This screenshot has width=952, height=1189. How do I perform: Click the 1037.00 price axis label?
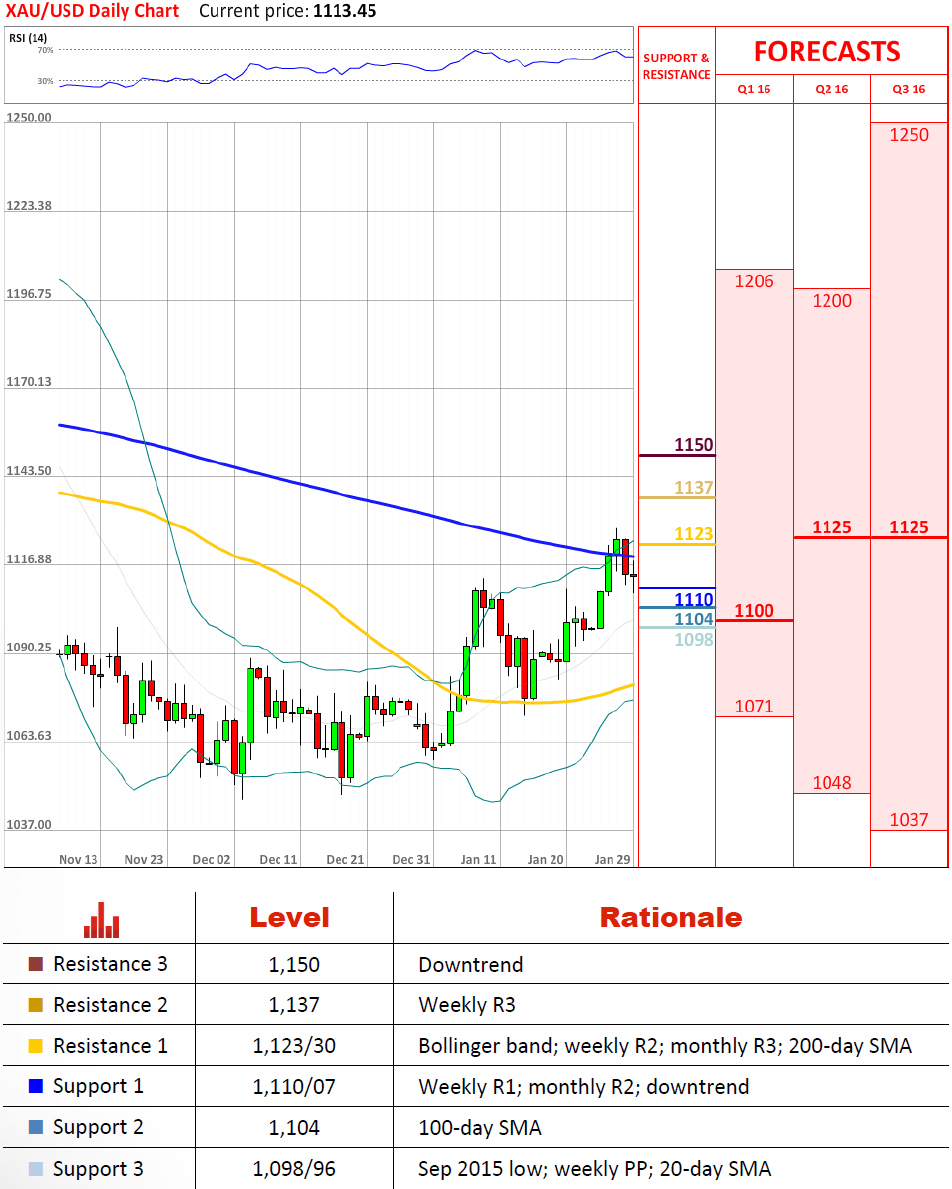[29, 824]
